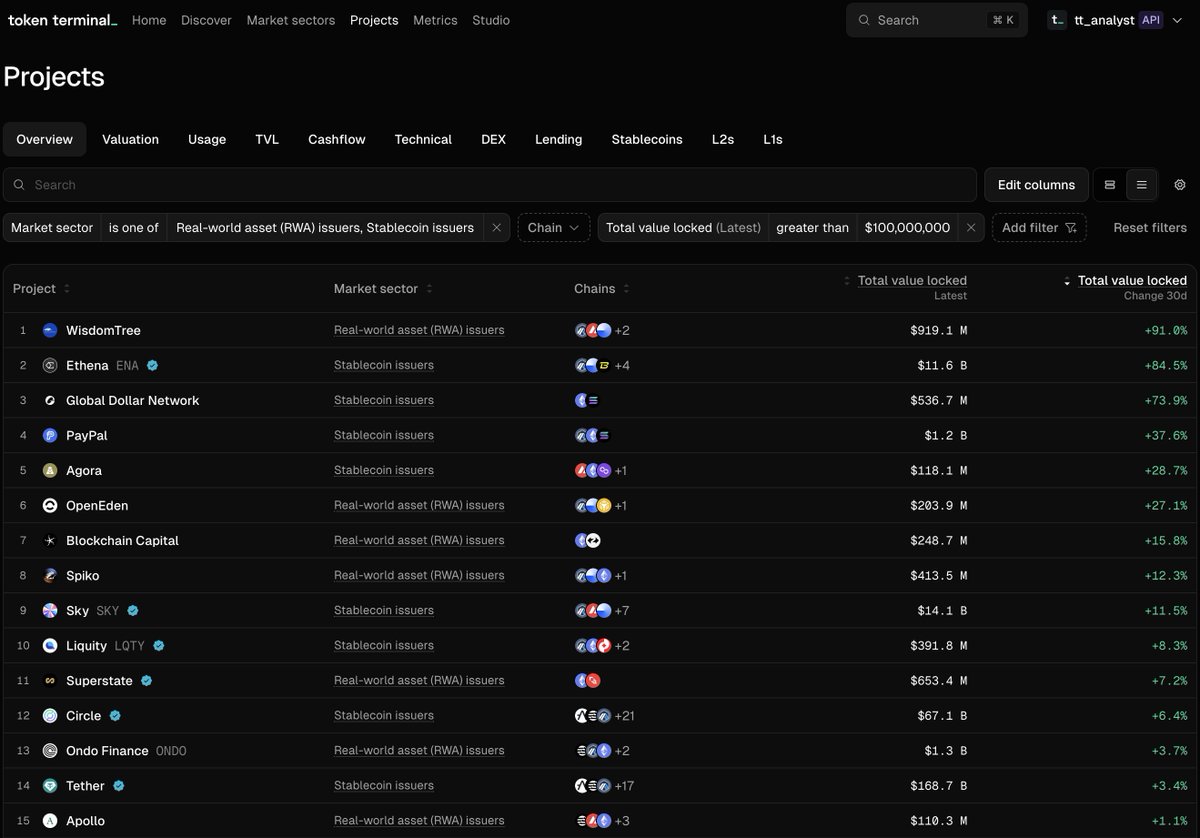Click the magnifier icon in top Search box
The height and width of the screenshot is (838, 1200).
pyautogui.click(x=864, y=20)
